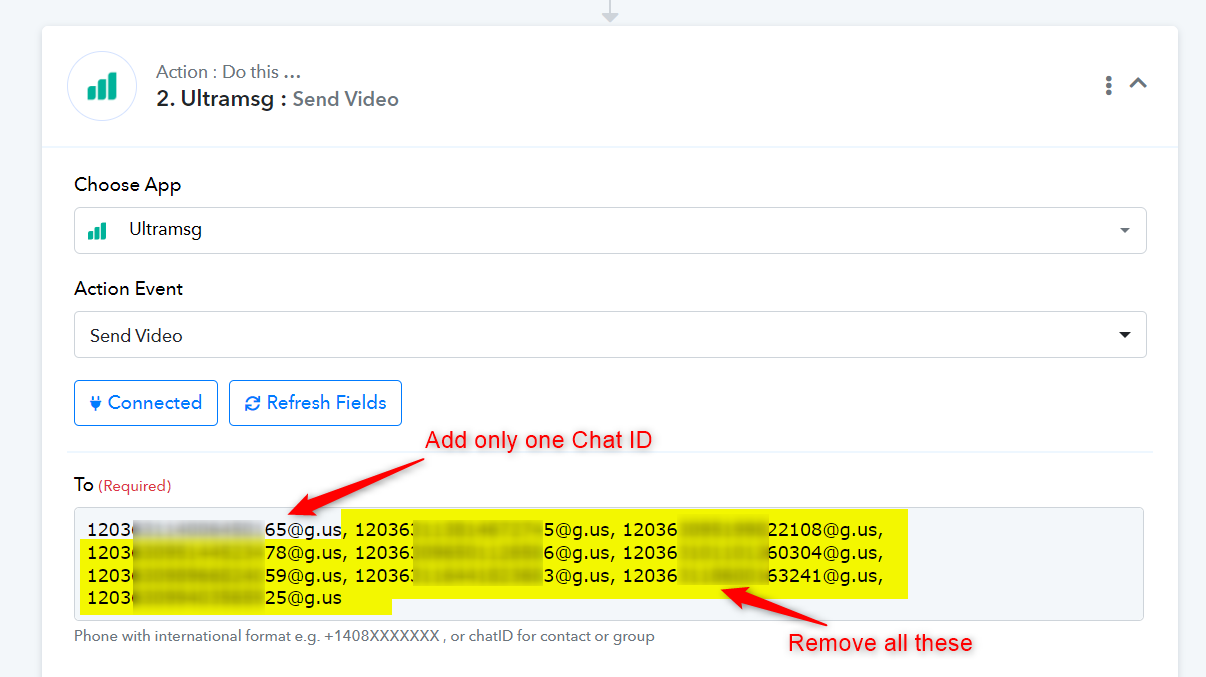Click the chat ID ending in 63241@g.us
1206x677 pixels.
coord(751,576)
